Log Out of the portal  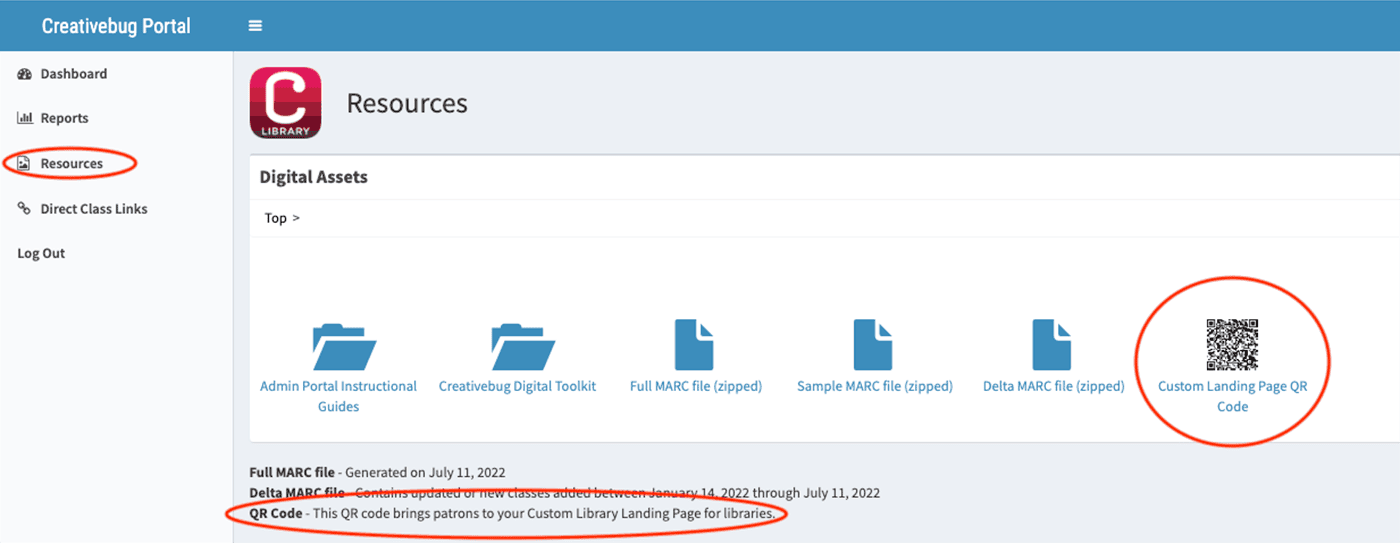click(x=41, y=253)
